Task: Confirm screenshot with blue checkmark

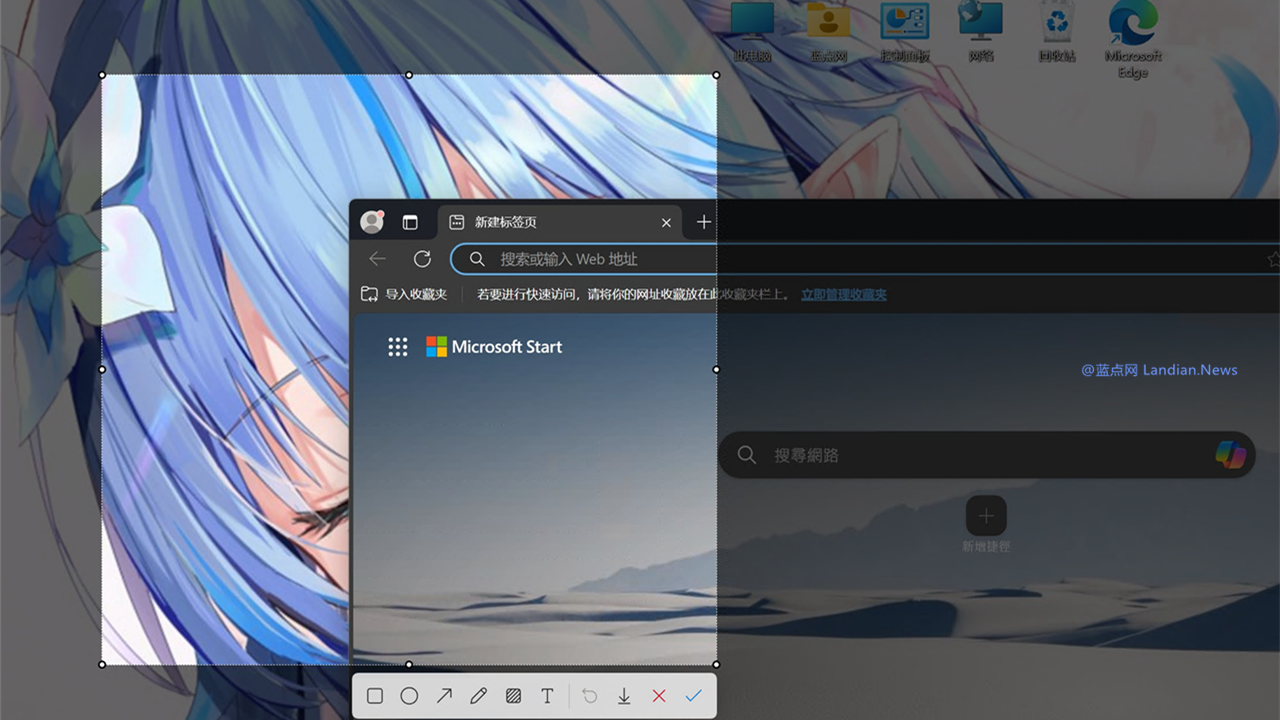Action: (x=694, y=696)
